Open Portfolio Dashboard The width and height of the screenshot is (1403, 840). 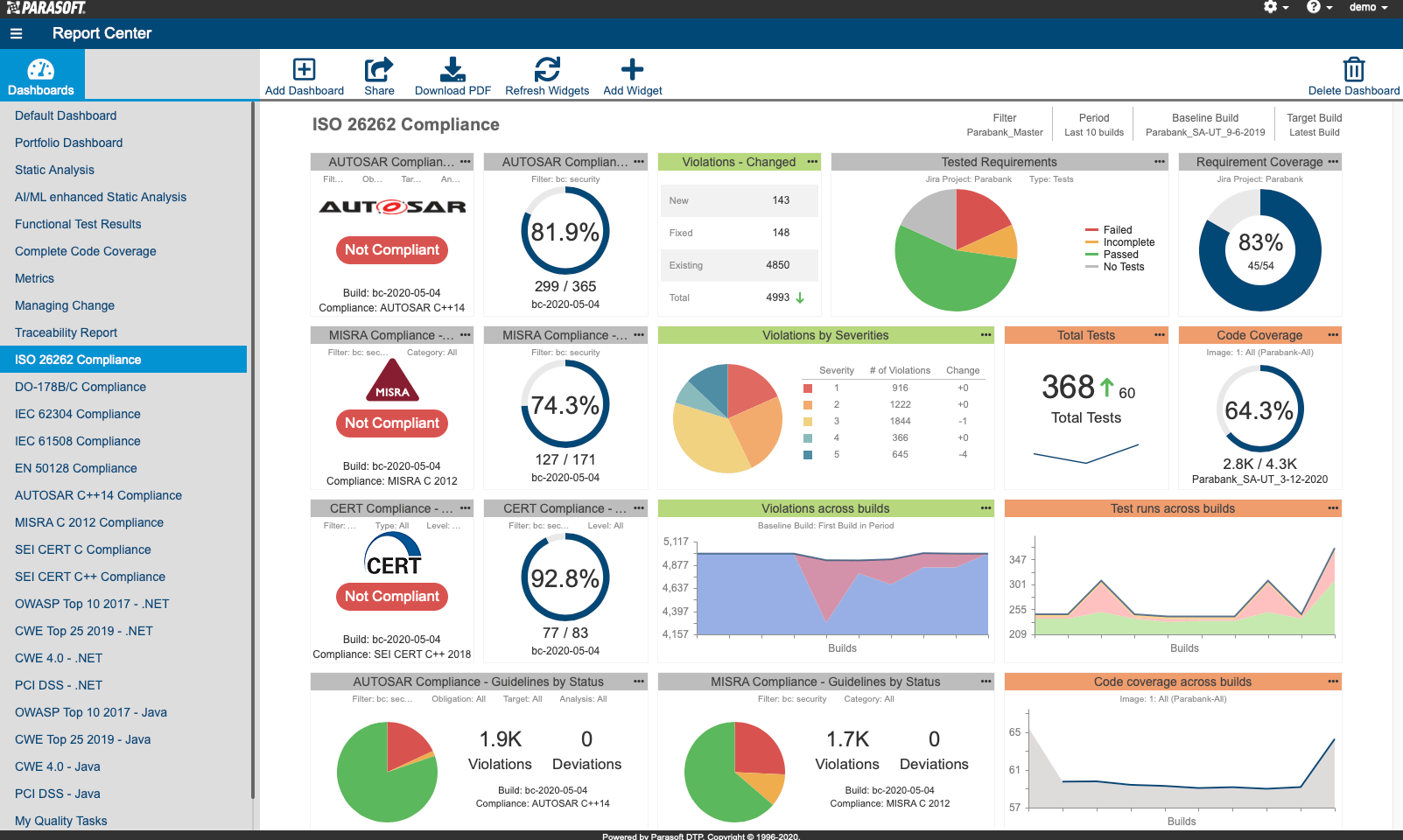click(x=68, y=143)
